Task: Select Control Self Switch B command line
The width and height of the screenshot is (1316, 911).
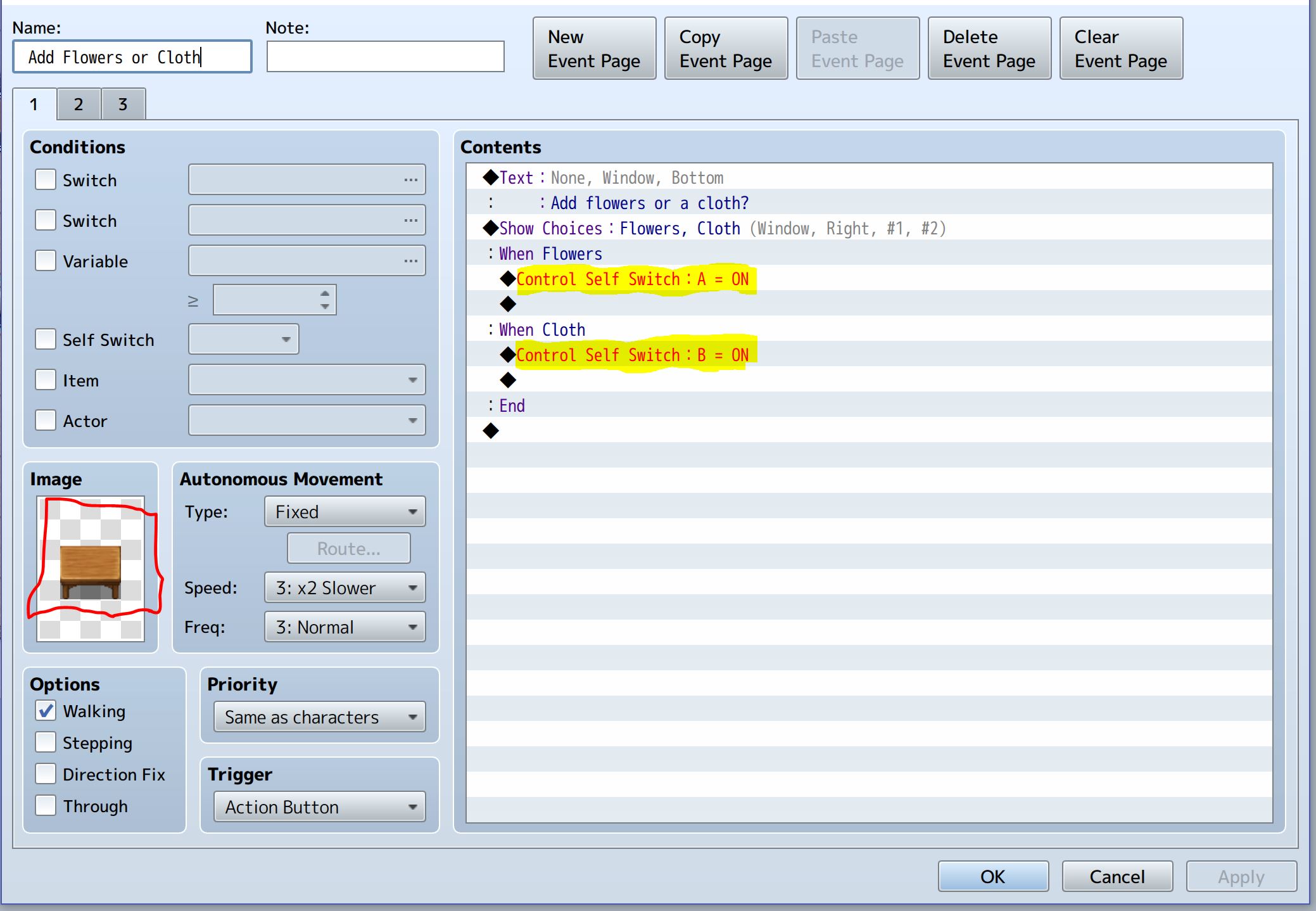Action: pos(632,355)
